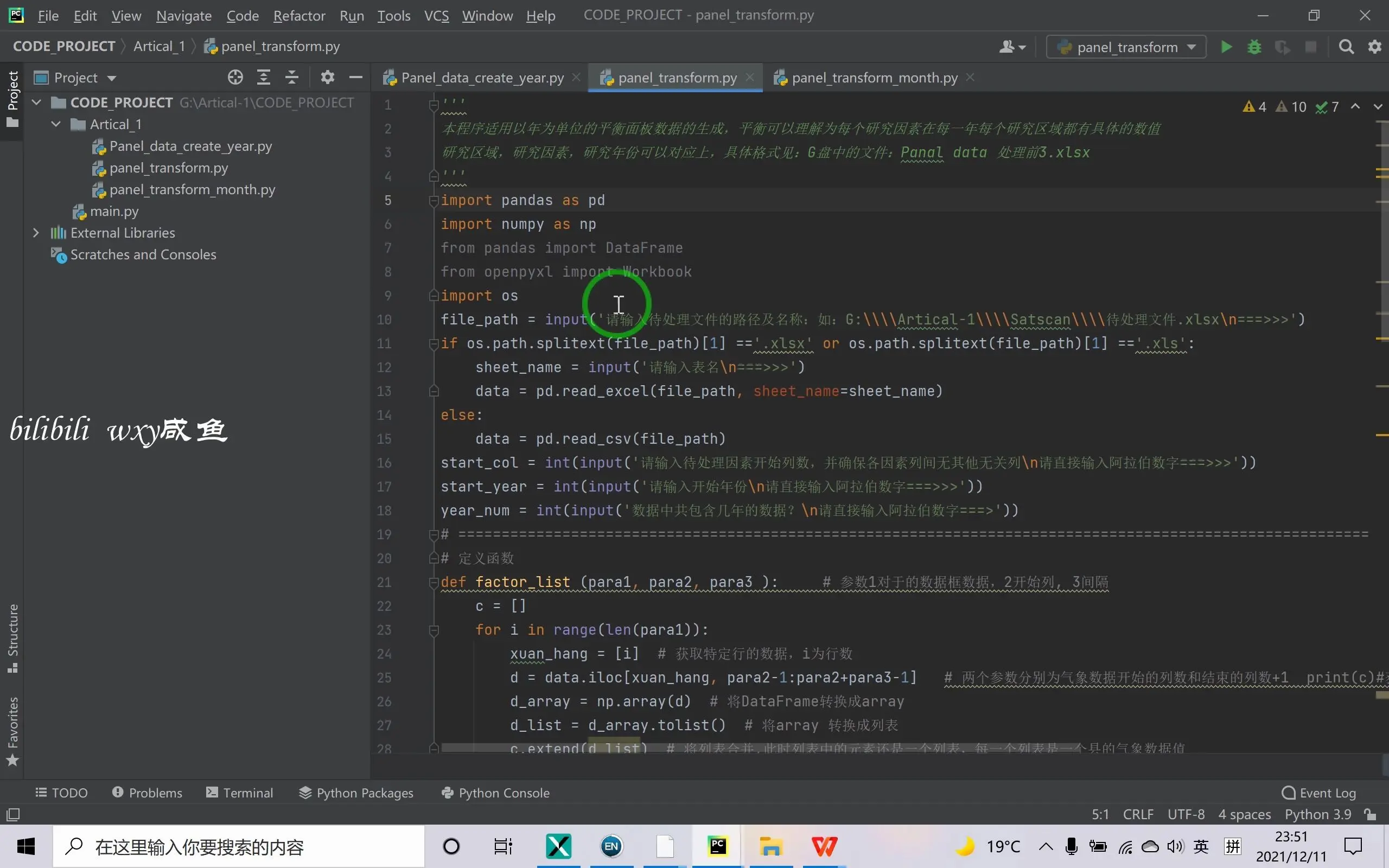This screenshot has height=868, width=1389.
Task: Collapse the CODE_PROJECT root folder
Action: [x=37, y=103]
